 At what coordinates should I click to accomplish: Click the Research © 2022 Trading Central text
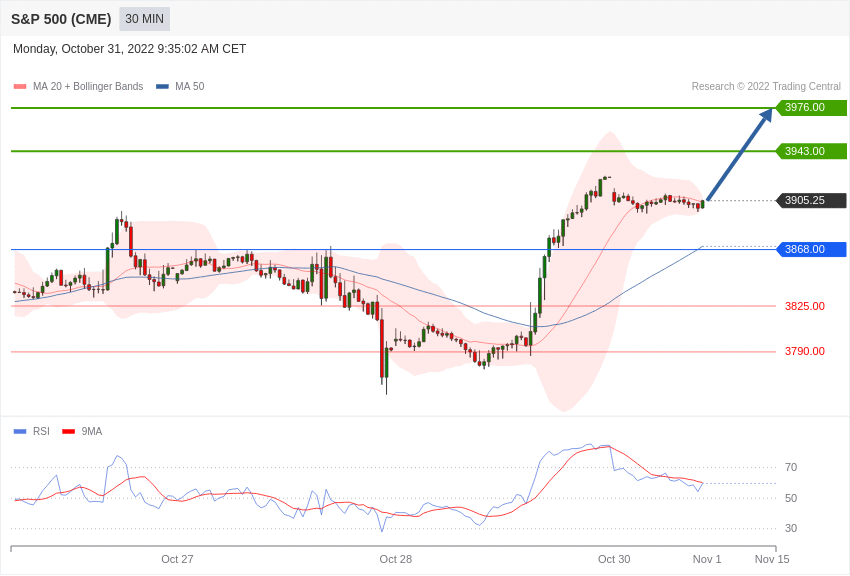[766, 86]
